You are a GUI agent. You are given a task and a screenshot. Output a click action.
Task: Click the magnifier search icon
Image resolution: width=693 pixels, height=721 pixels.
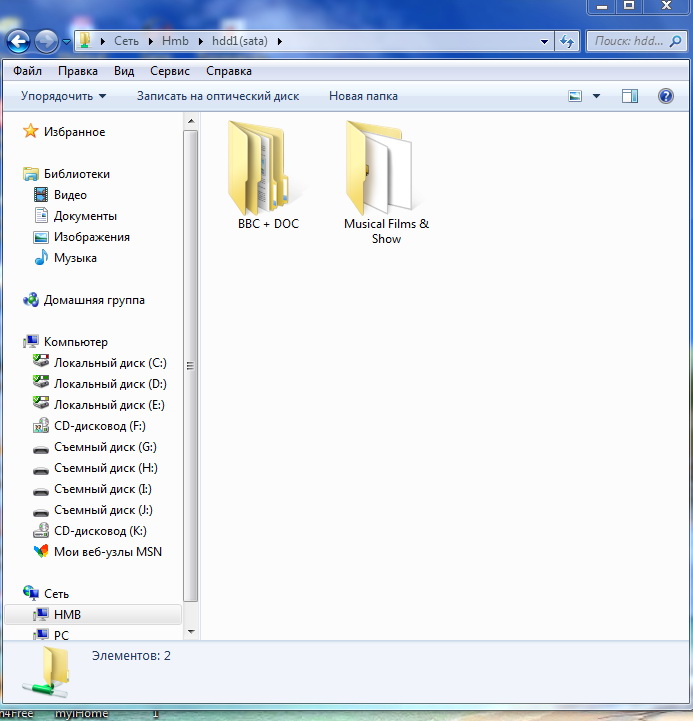[675, 41]
